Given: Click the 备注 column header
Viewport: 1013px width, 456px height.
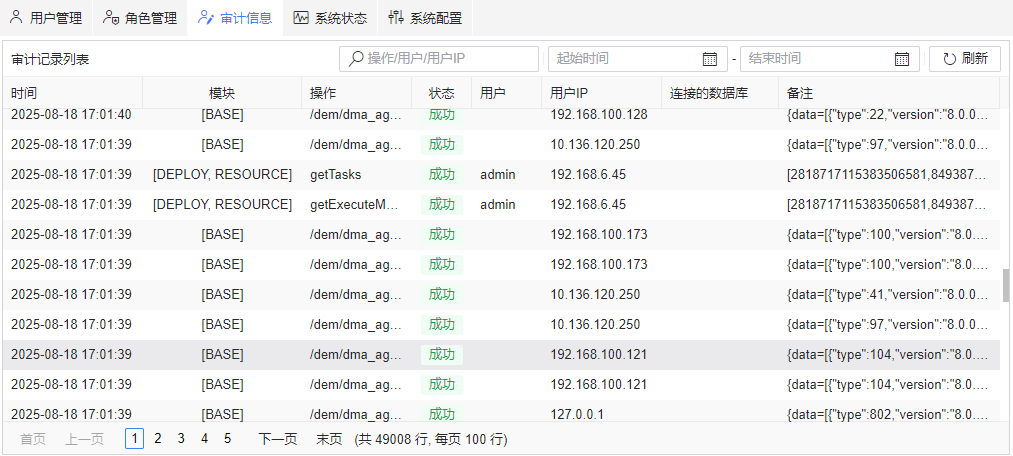Looking at the screenshot, I should pos(889,93).
